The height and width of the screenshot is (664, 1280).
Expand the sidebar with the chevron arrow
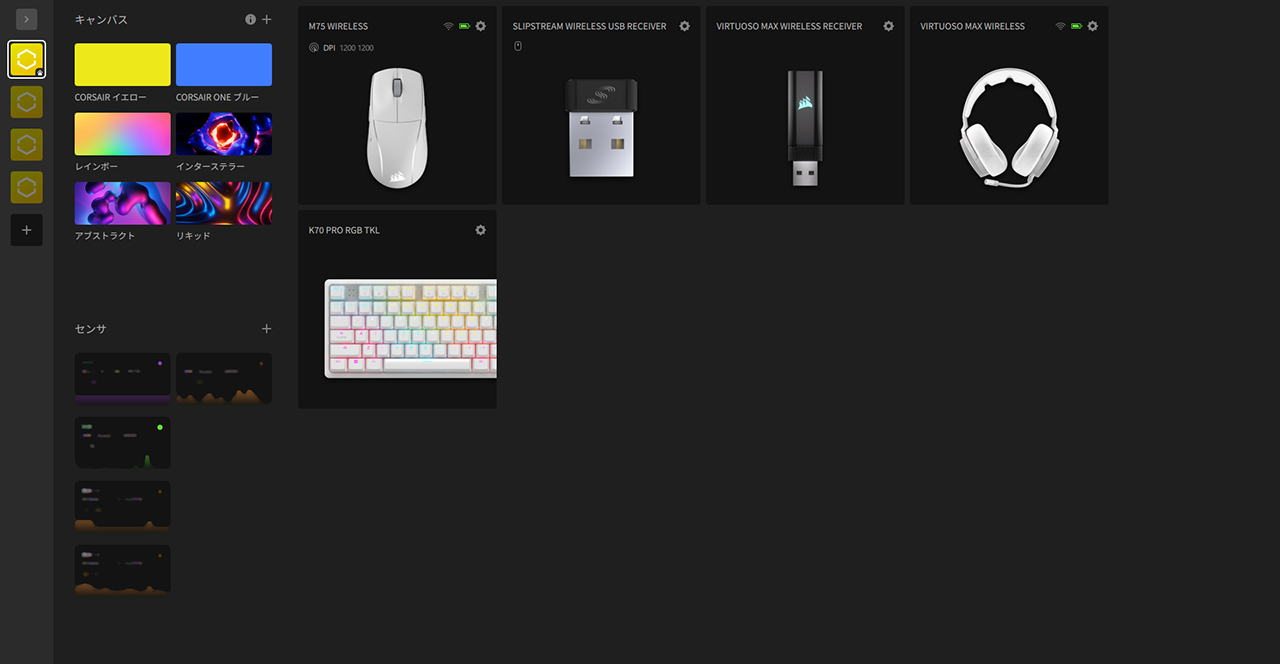(27, 19)
